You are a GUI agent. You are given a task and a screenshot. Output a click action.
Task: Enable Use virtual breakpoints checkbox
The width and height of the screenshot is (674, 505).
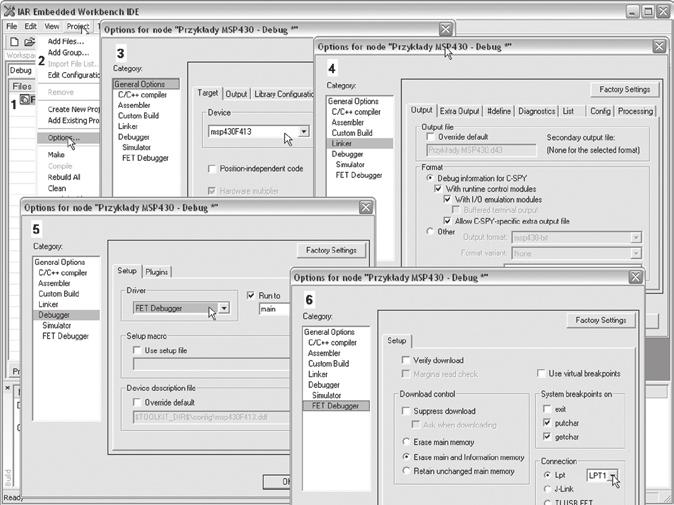[x=541, y=373]
